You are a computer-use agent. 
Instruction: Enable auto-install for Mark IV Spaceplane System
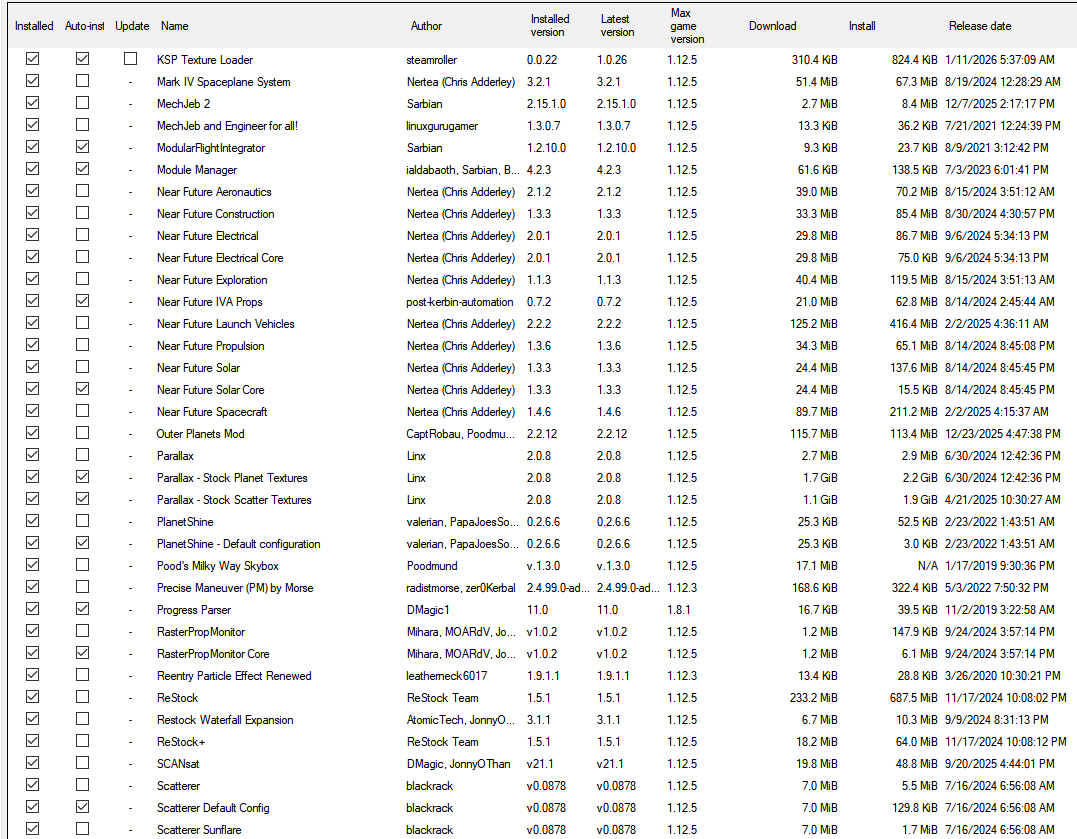82,82
